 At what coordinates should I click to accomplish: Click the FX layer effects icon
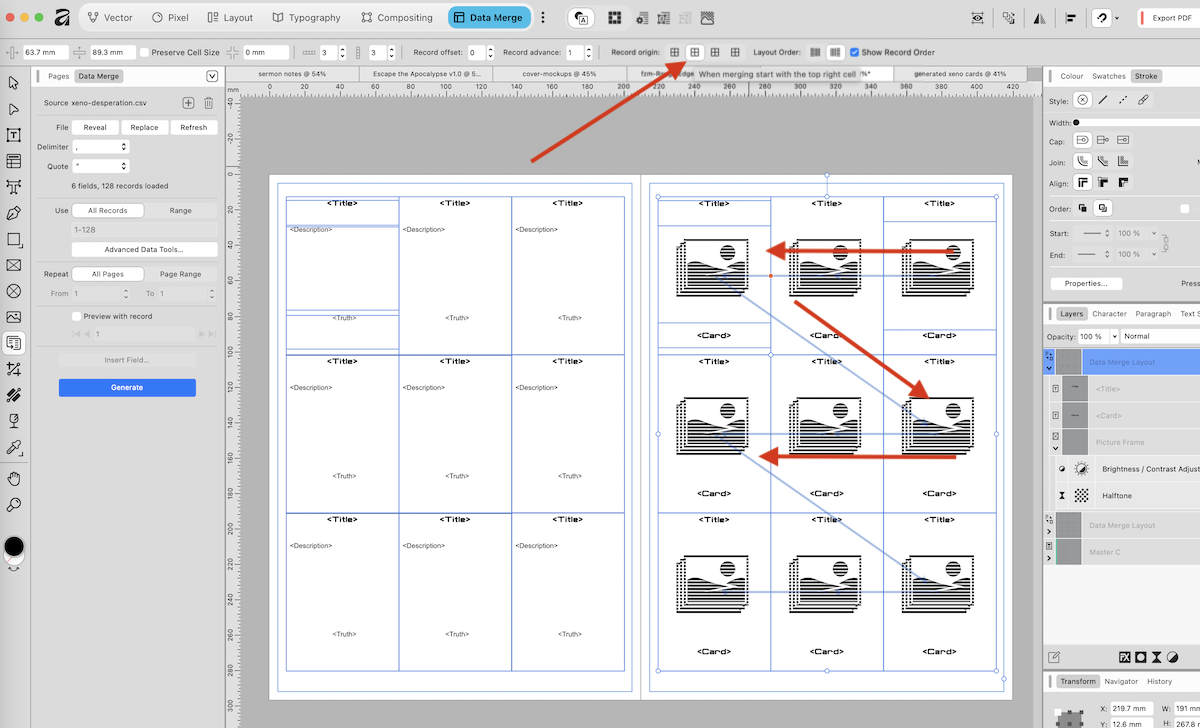1124,657
